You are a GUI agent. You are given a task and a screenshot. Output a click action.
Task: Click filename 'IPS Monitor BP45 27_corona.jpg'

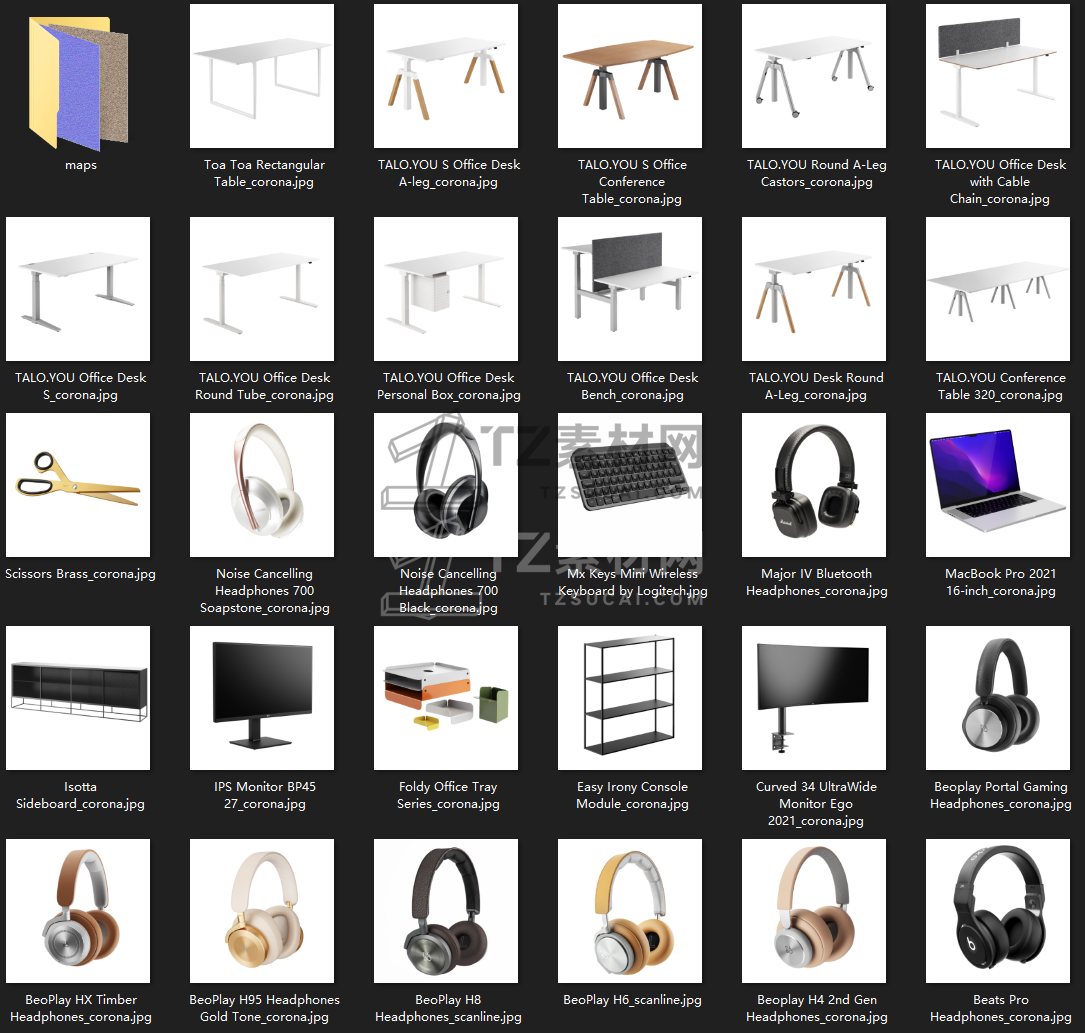tap(264, 795)
